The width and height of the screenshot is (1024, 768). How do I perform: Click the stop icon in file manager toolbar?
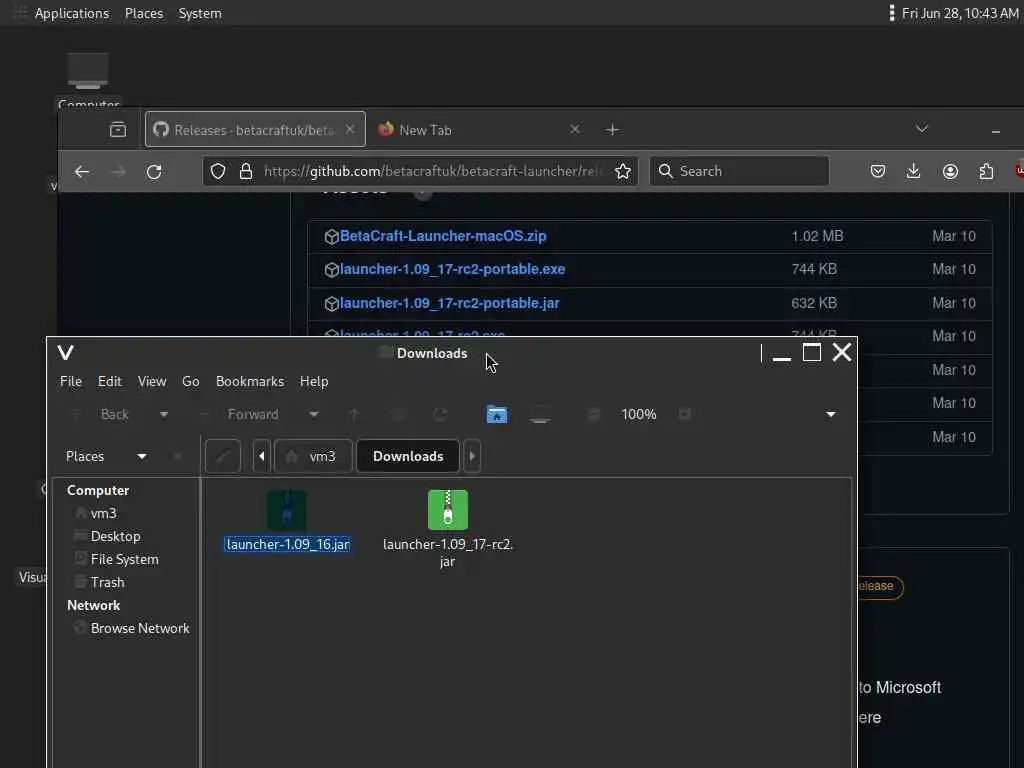tap(397, 415)
